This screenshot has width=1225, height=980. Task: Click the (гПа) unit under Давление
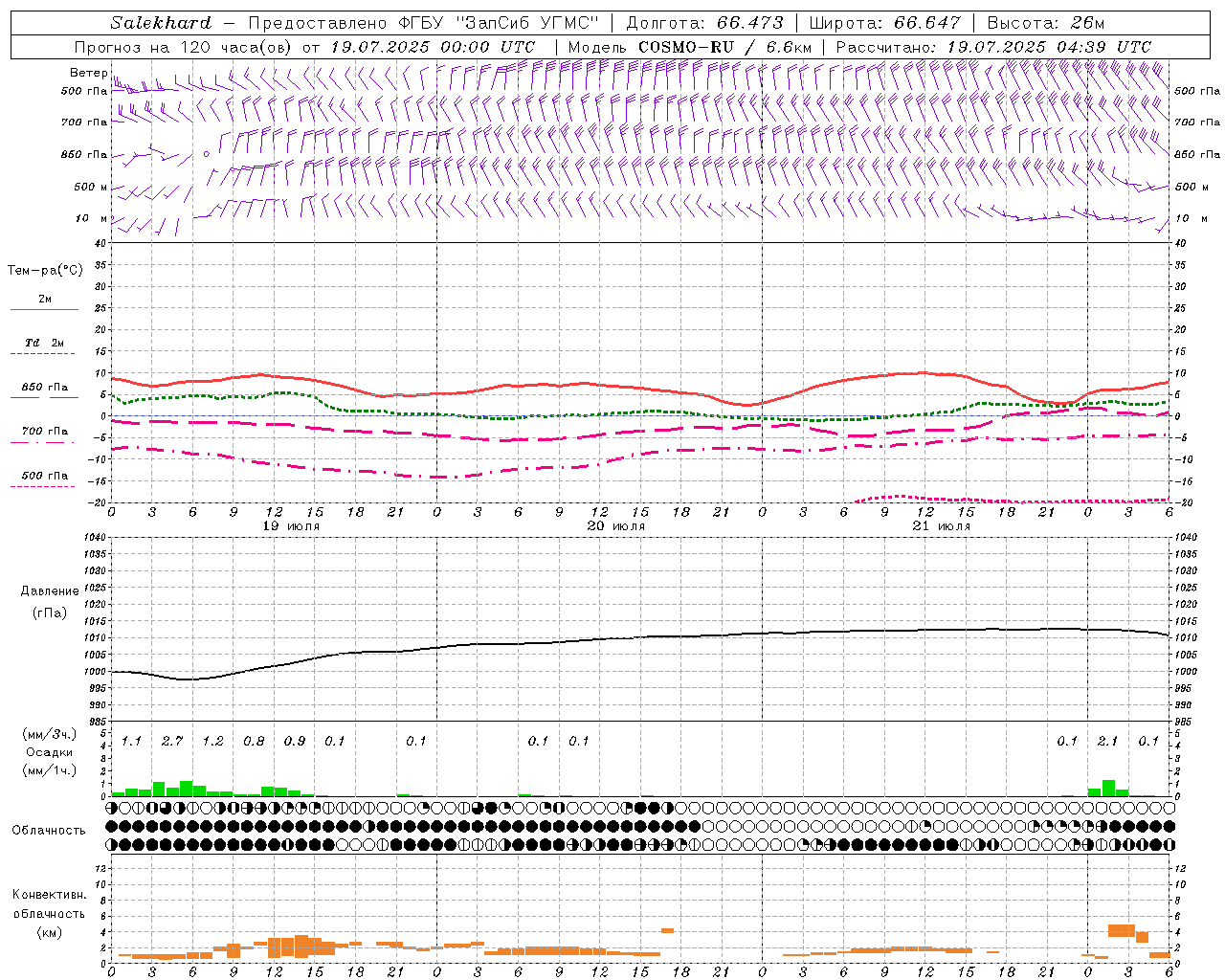[x=50, y=612]
